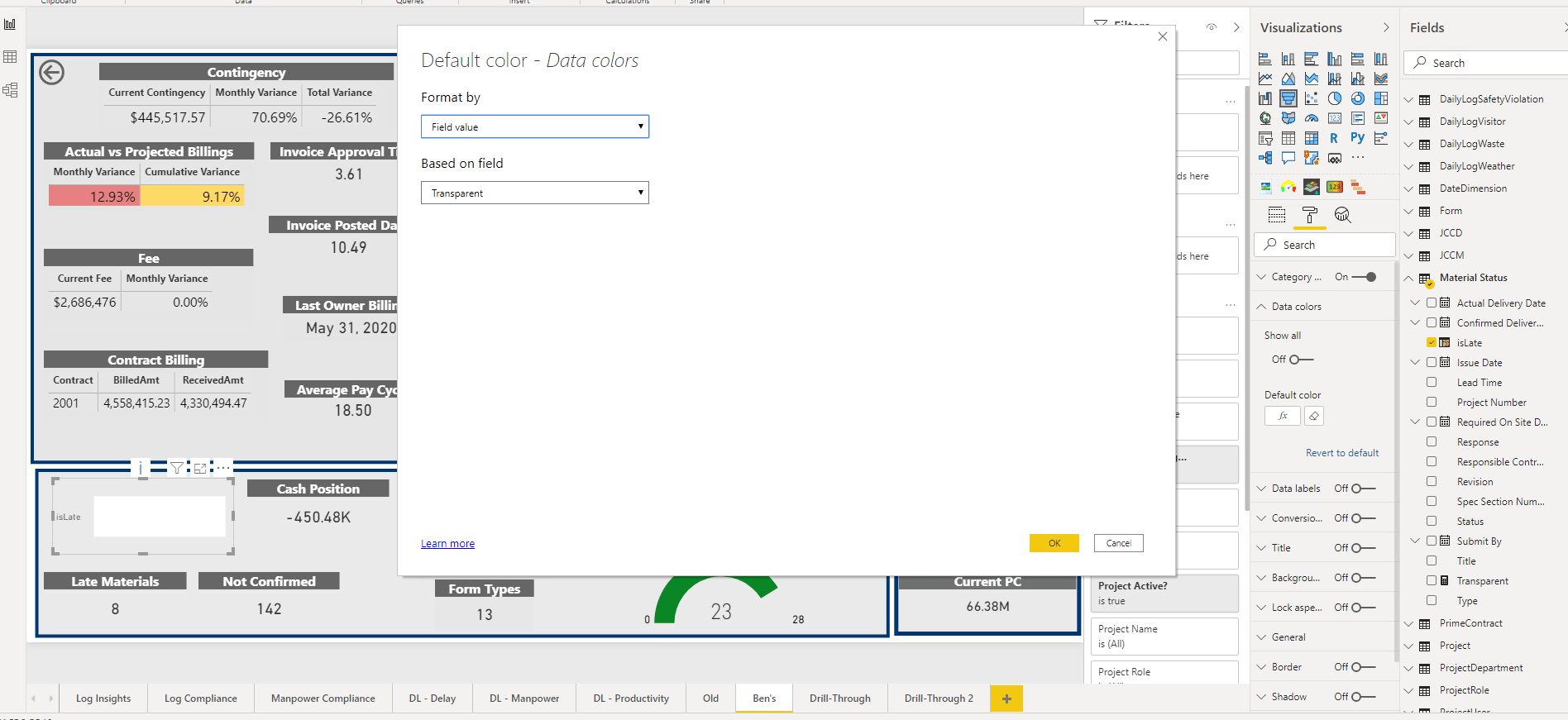Viewport: 1568px width, 720px height.
Task: Toggle Show all switch on
Action: [1301, 360]
